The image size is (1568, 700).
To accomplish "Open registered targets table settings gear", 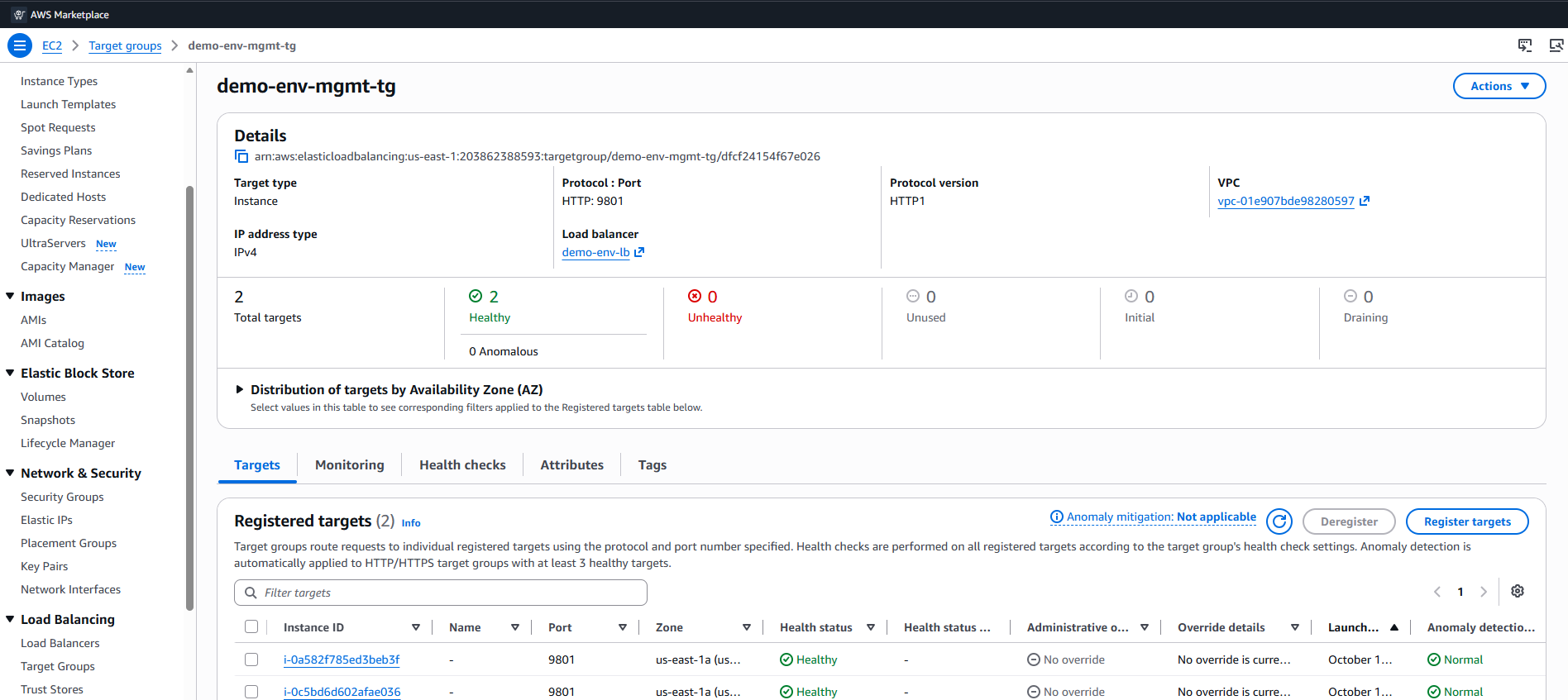I will coord(1518,591).
